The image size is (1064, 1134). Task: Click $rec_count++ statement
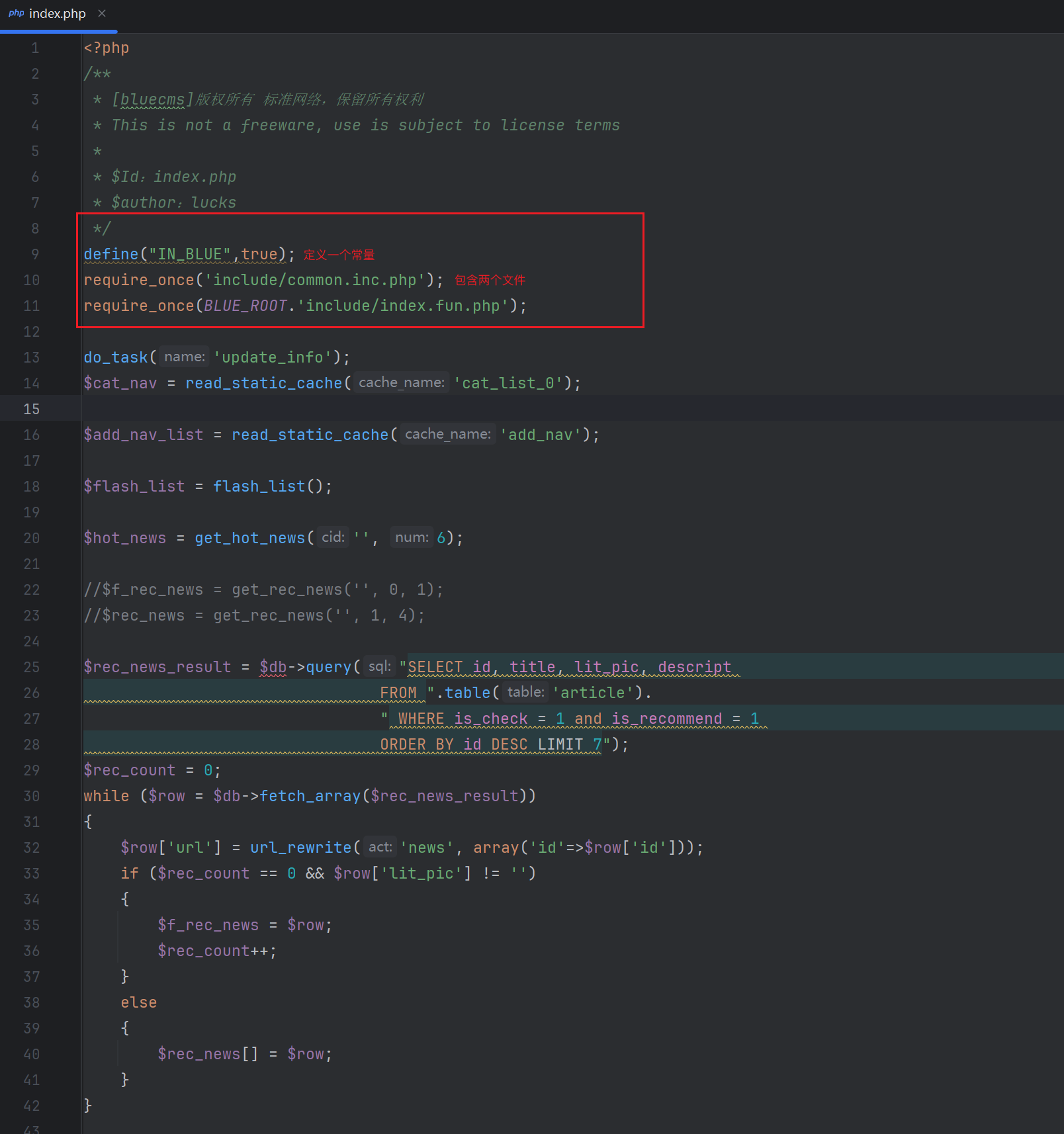click(217, 951)
